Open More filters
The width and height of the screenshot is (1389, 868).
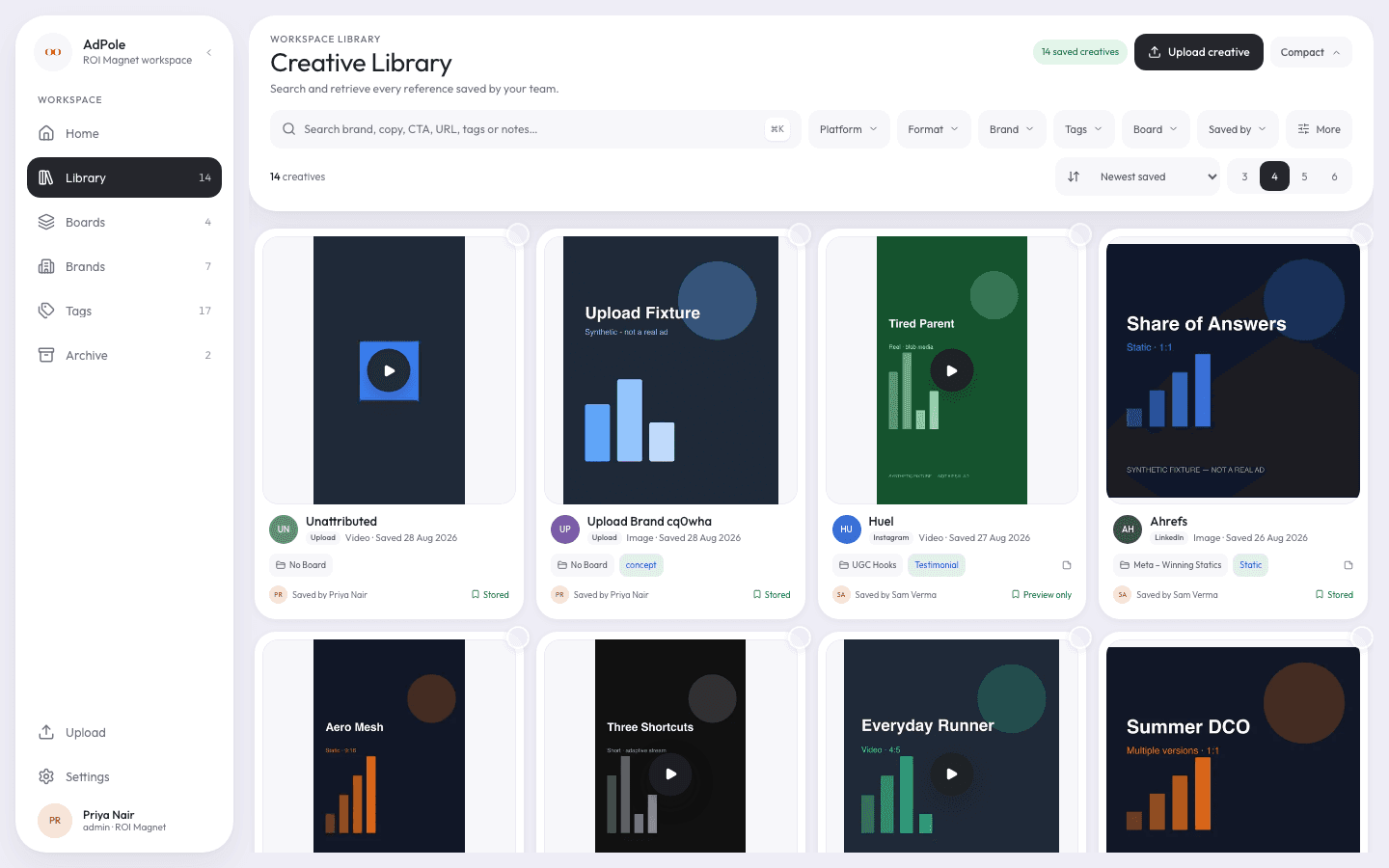pyautogui.click(x=1319, y=129)
